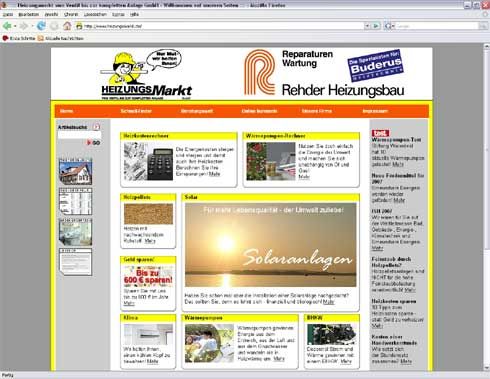This screenshot has height=379, width=490.
Task: Click the site icon in the address bar
Action: 79,26
